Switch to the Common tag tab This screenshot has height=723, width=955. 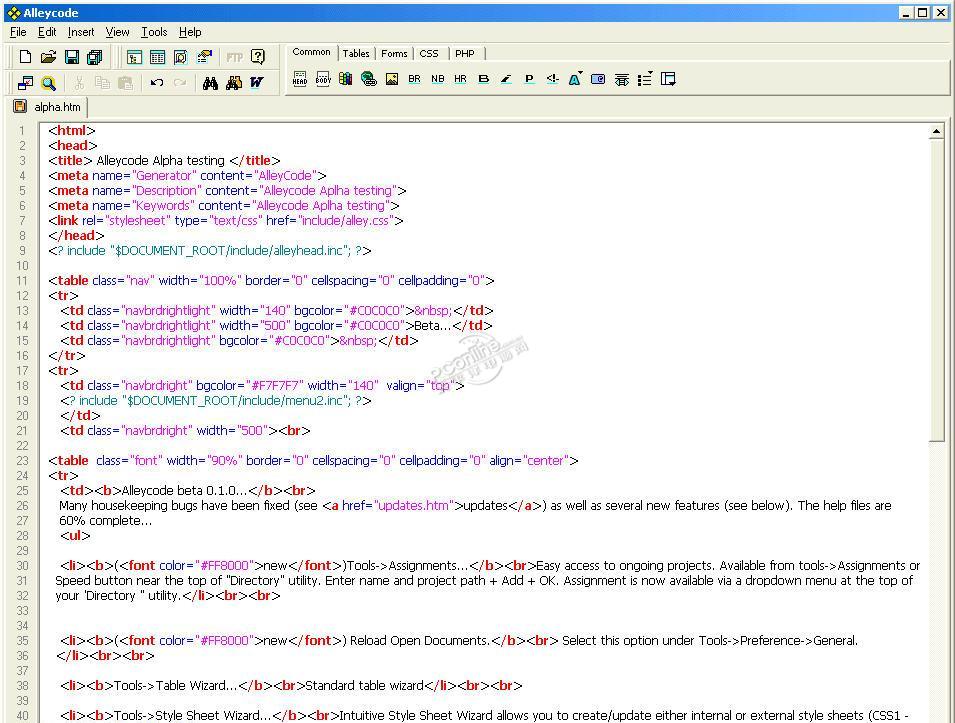(x=311, y=52)
